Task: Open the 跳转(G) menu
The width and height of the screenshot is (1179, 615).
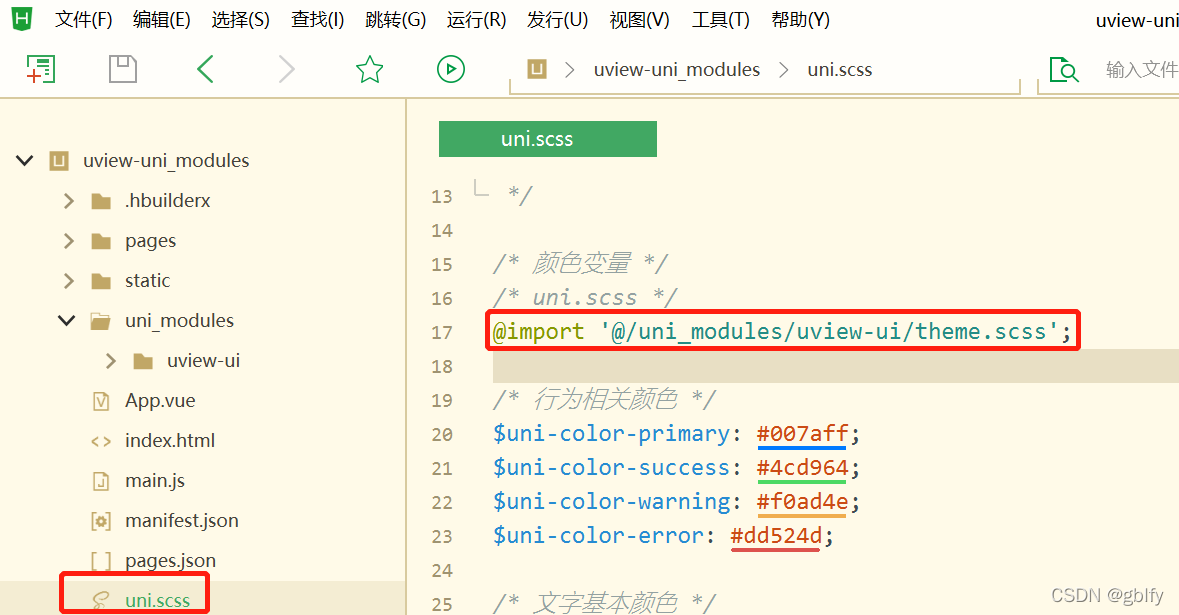Action: click(396, 20)
